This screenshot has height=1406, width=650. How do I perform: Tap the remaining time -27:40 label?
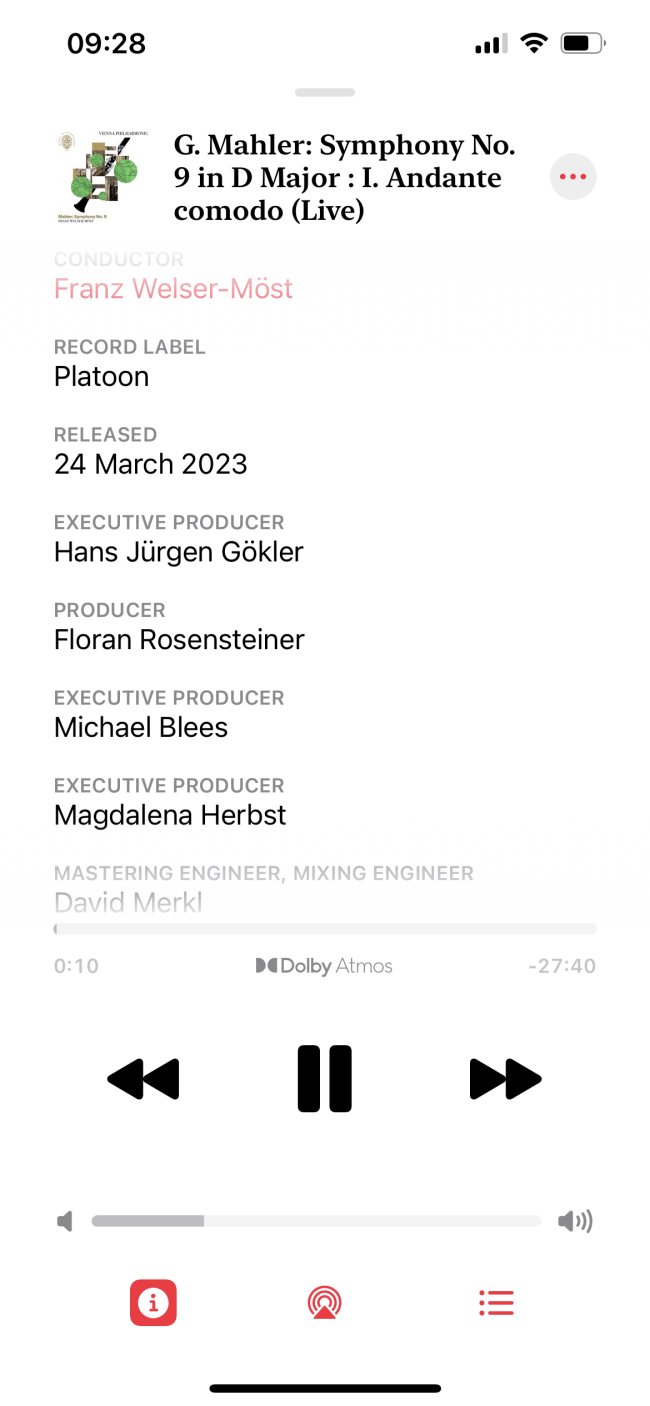[x=562, y=966]
